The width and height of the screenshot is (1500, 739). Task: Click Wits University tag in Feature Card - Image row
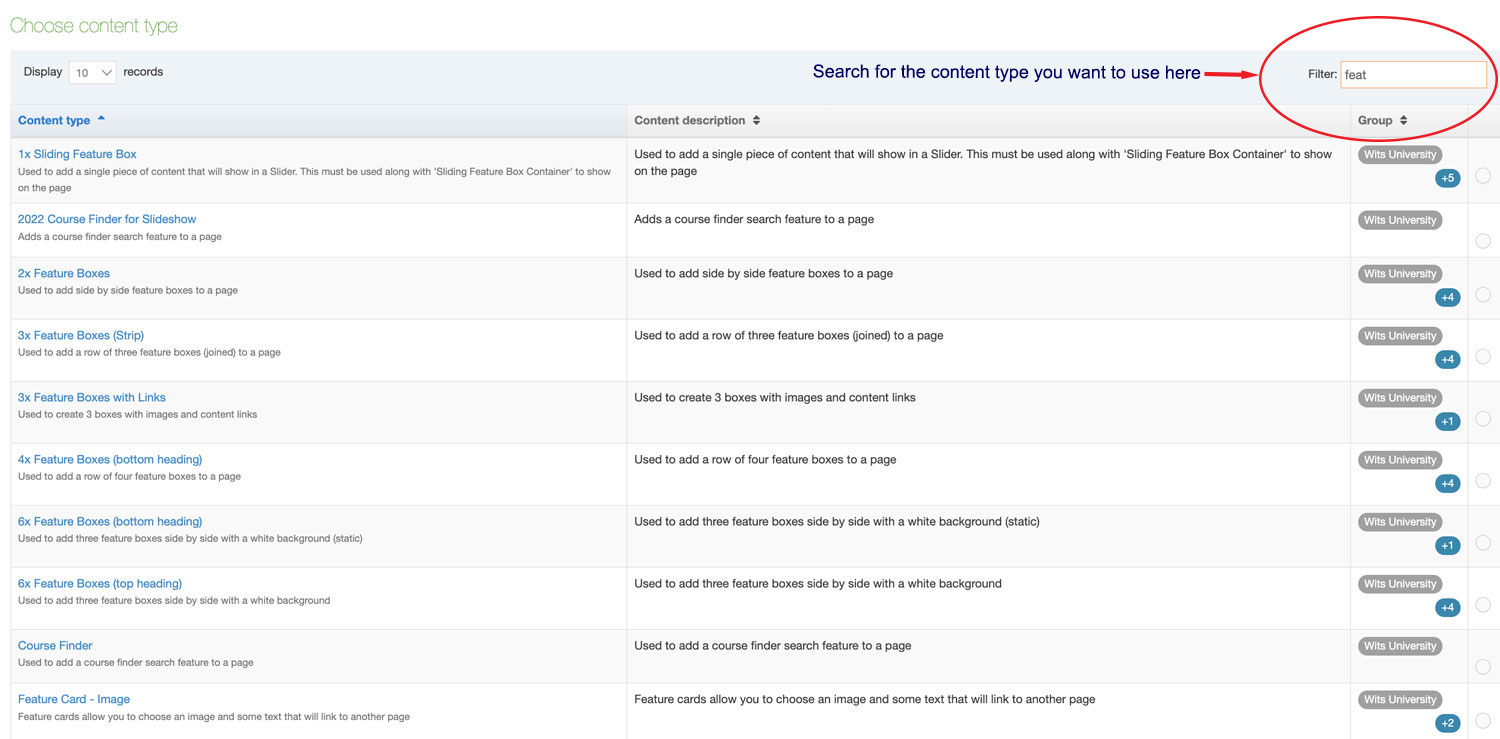[x=1400, y=700]
